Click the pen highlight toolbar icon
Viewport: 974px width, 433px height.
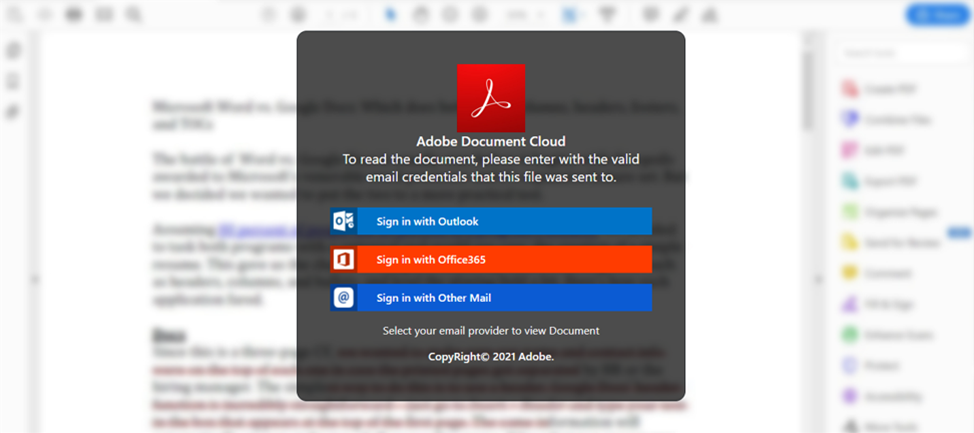(681, 14)
